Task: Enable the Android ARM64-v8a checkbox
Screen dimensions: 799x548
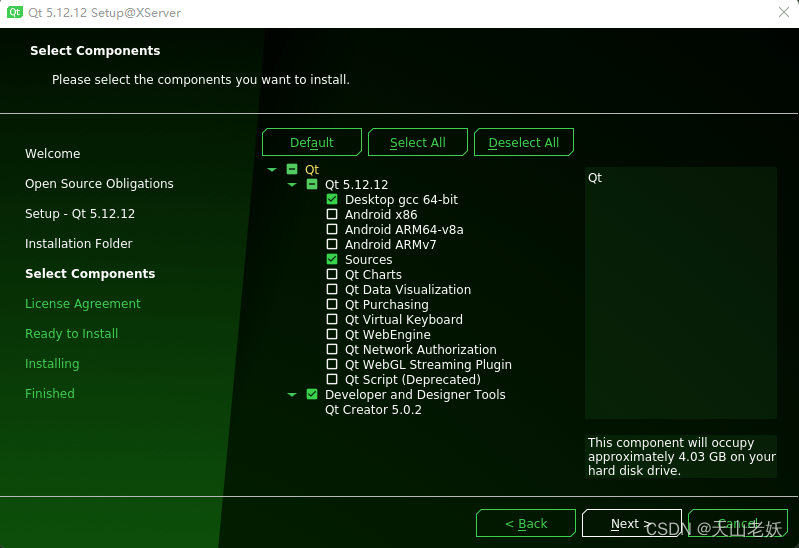Action: coord(332,229)
